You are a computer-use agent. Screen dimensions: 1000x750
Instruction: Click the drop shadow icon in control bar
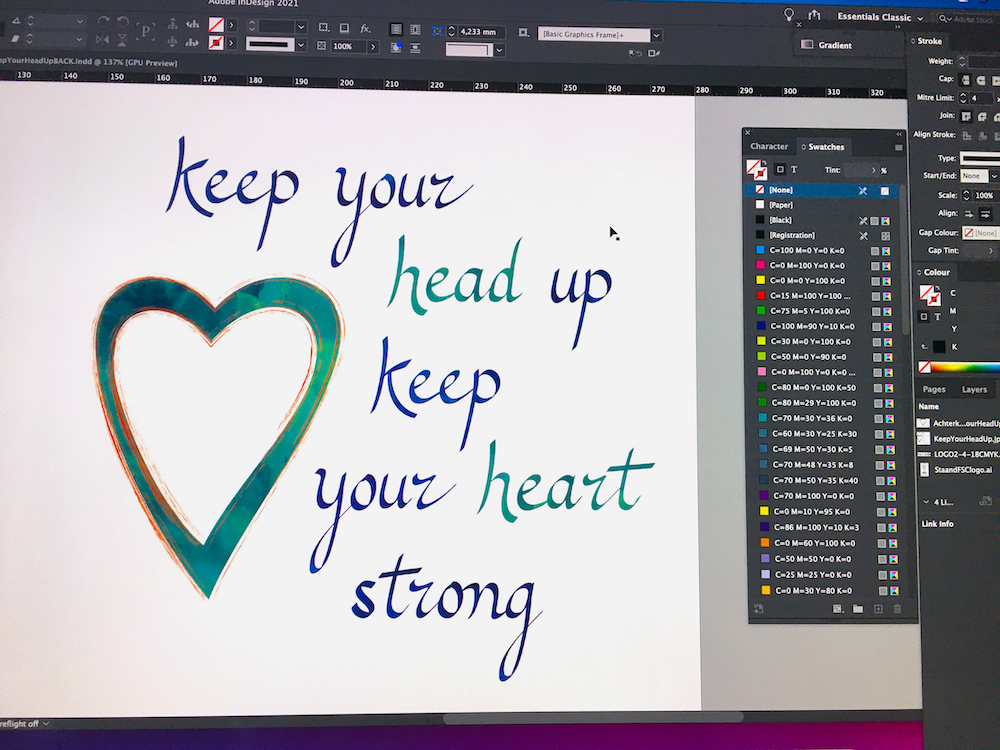coord(344,28)
